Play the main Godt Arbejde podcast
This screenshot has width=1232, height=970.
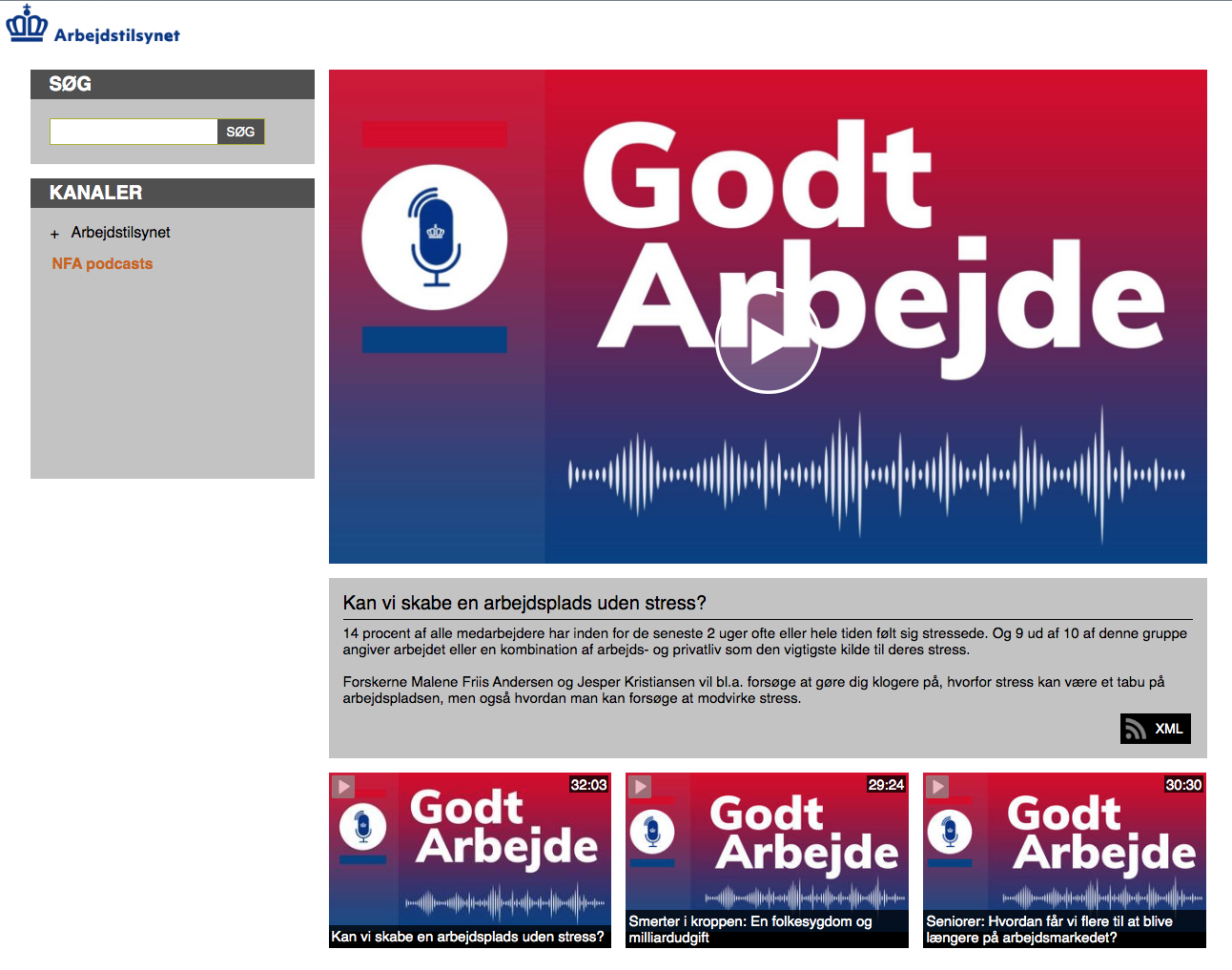click(768, 341)
